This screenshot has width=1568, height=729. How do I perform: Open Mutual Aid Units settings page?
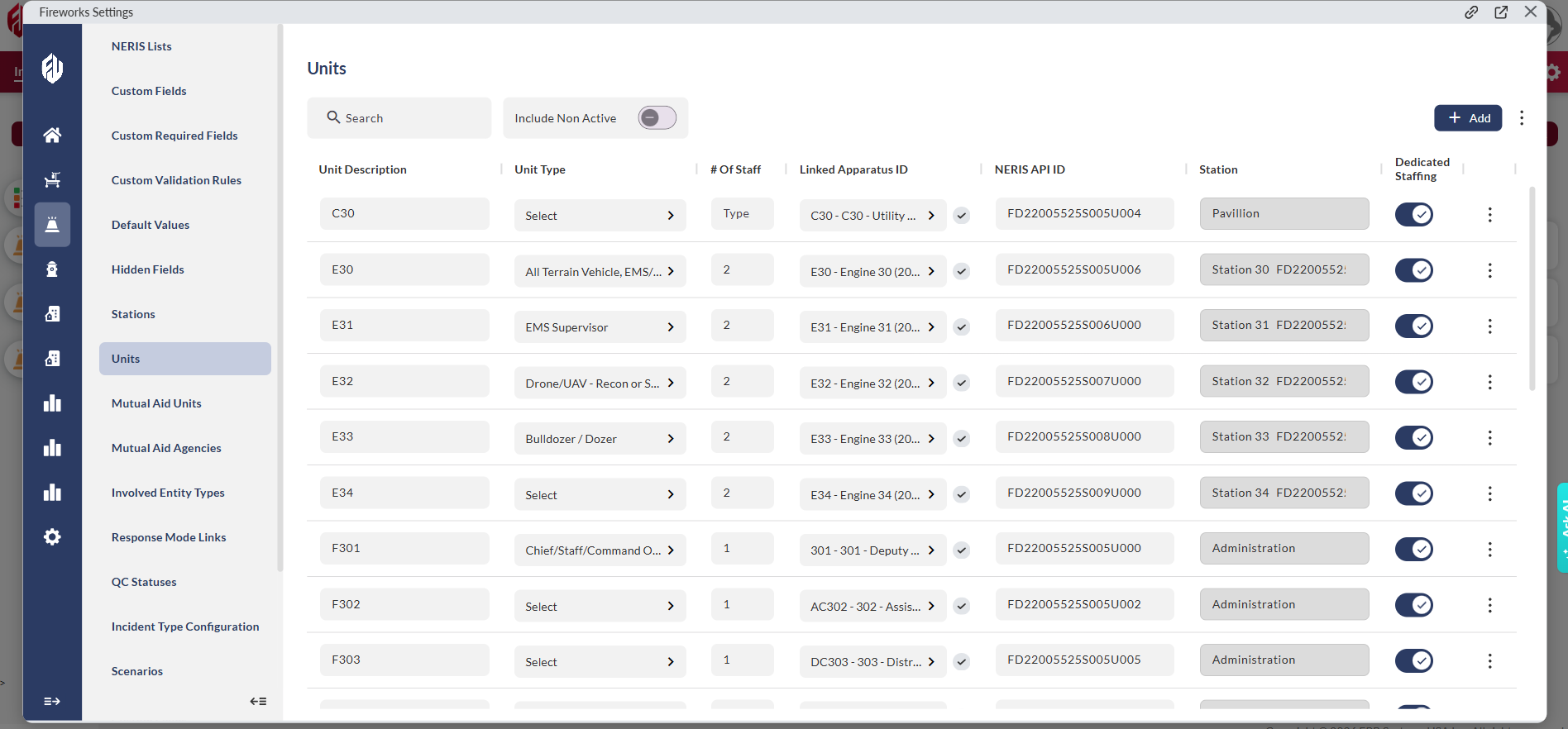pos(156,403)
